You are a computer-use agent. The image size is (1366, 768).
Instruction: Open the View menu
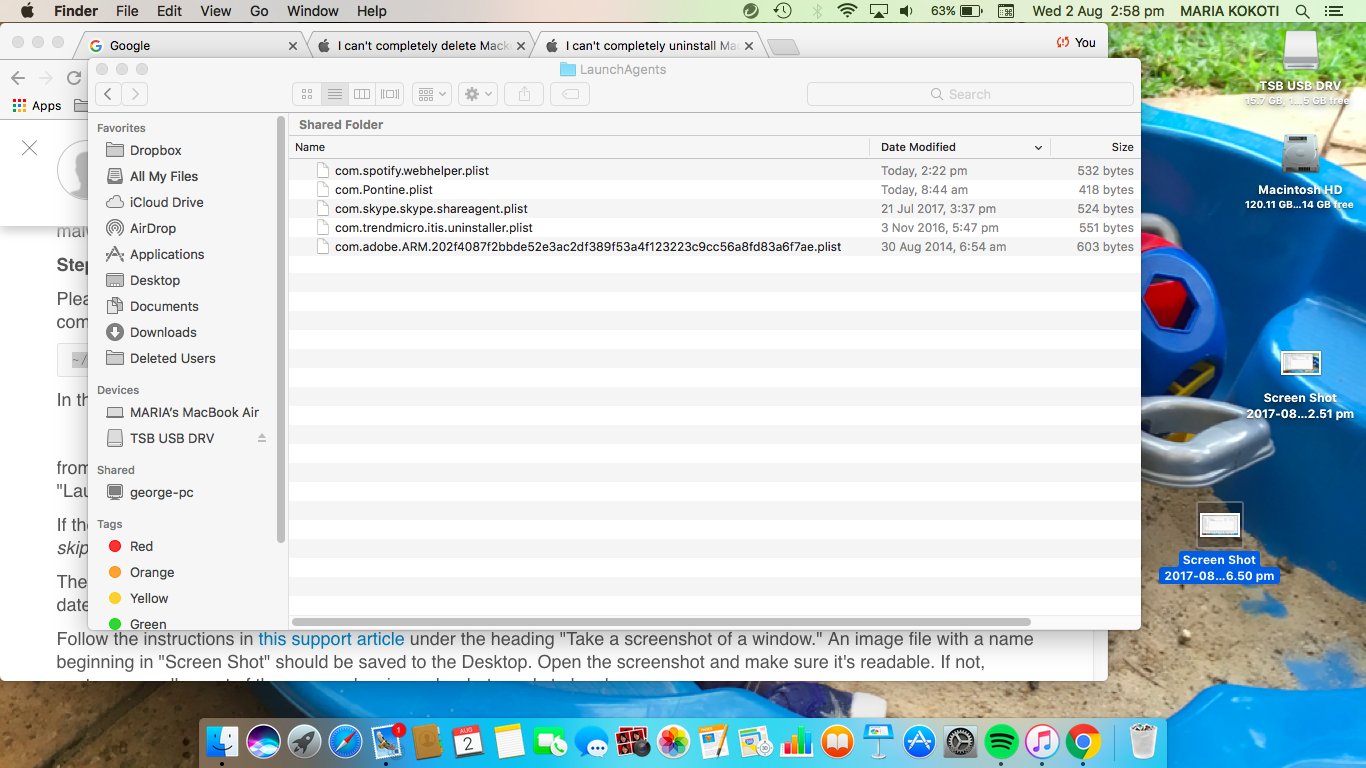(x=216, y=11)
